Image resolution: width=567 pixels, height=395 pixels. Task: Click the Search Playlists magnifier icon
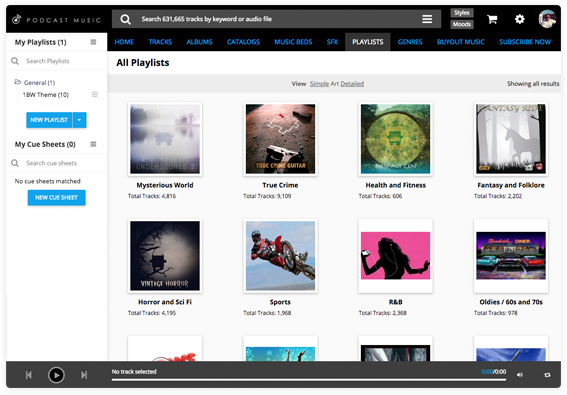click(x=15, y=61)
